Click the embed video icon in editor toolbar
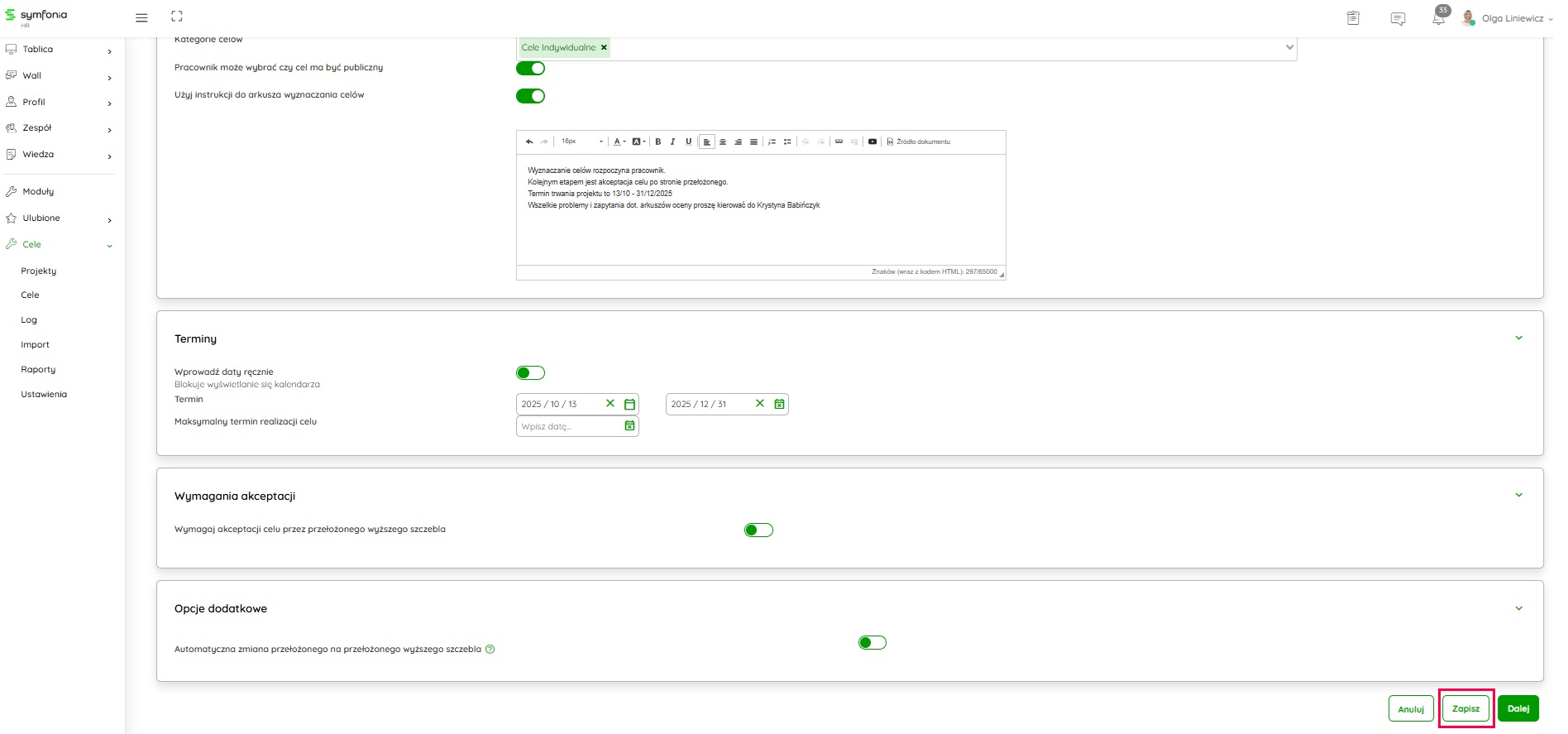This screenshot has width=1568, height=734. 872,142
